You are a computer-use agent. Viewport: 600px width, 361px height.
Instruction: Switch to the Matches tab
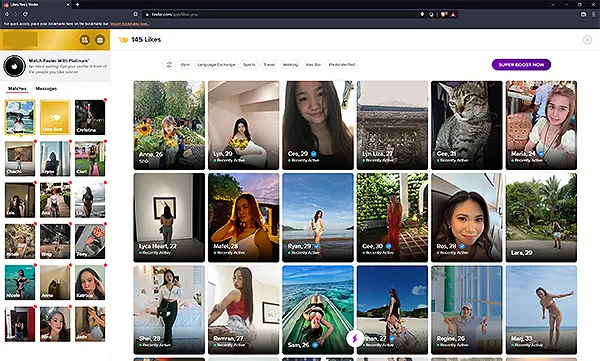pos(17,88)
